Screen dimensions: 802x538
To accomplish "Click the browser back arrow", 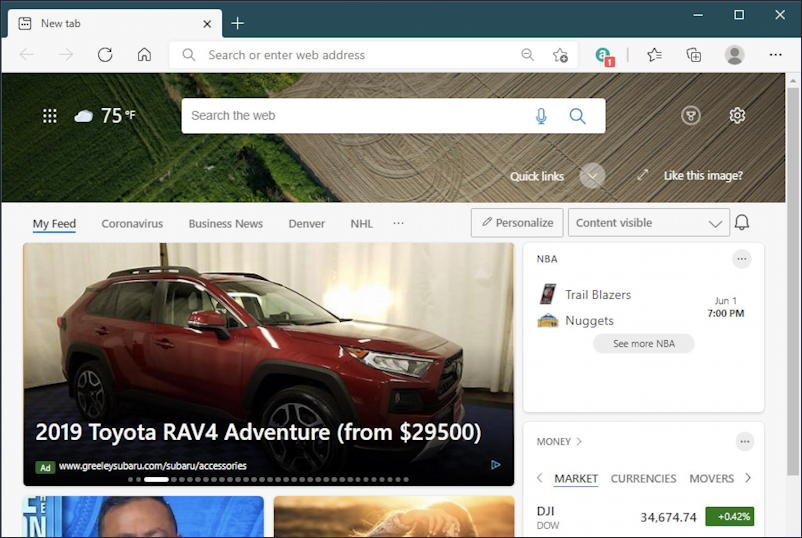I will [27, 54].
